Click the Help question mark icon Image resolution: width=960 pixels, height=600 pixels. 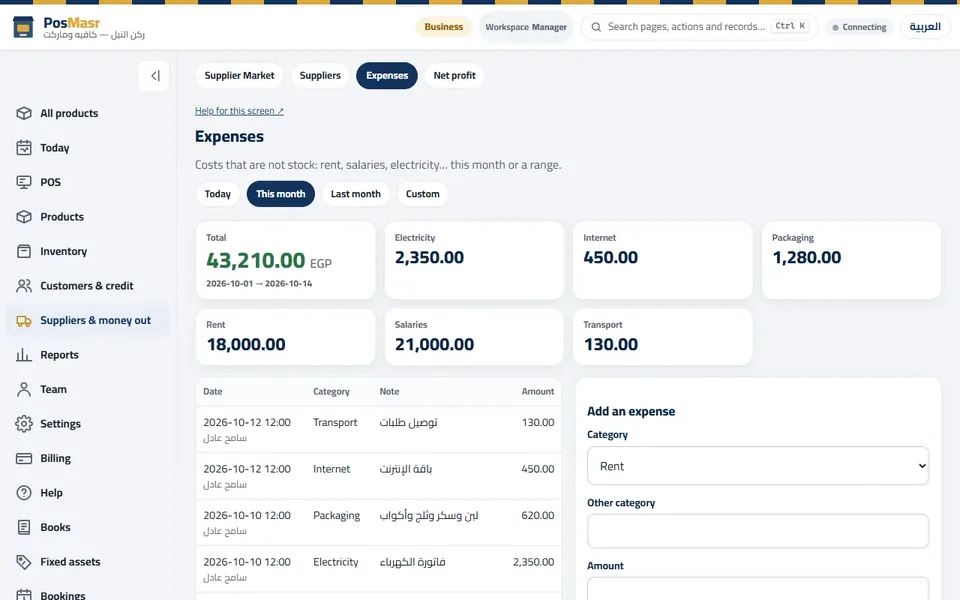(24, 493)
